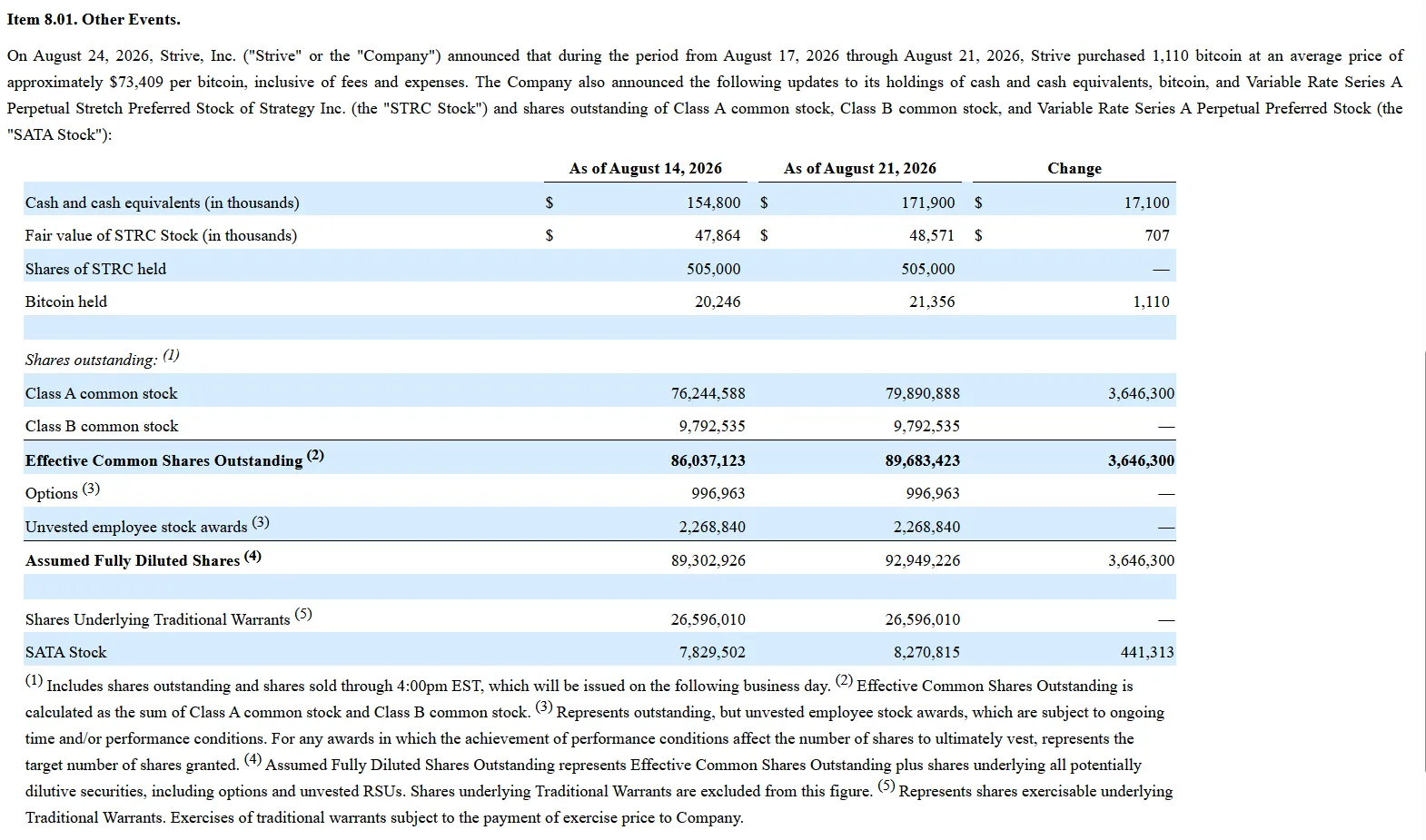The width and height of the screenshot is (1426, 840).
Task: Click the "As of August 21, 2026" column header
Action: point(860,168)
